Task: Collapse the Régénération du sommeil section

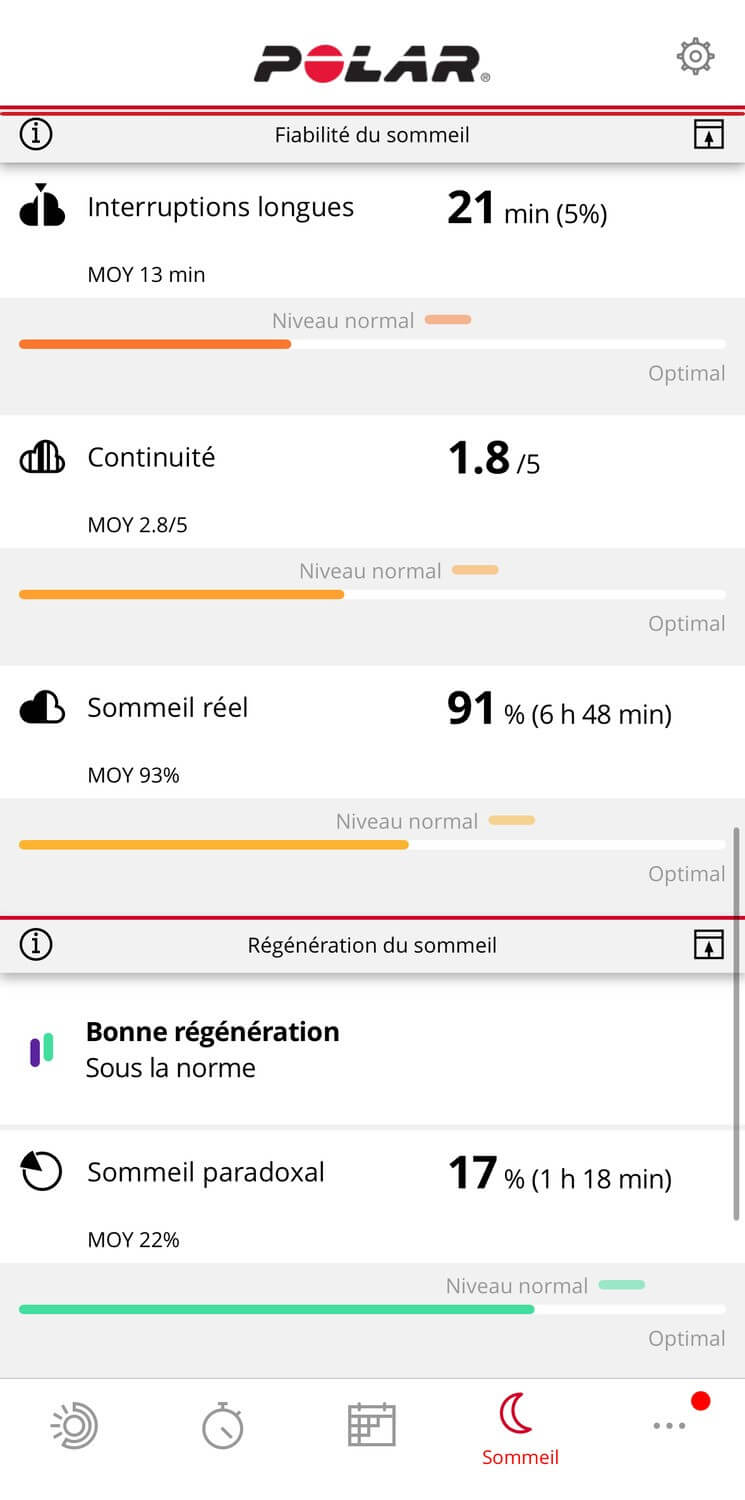Action: pos(708,945)
